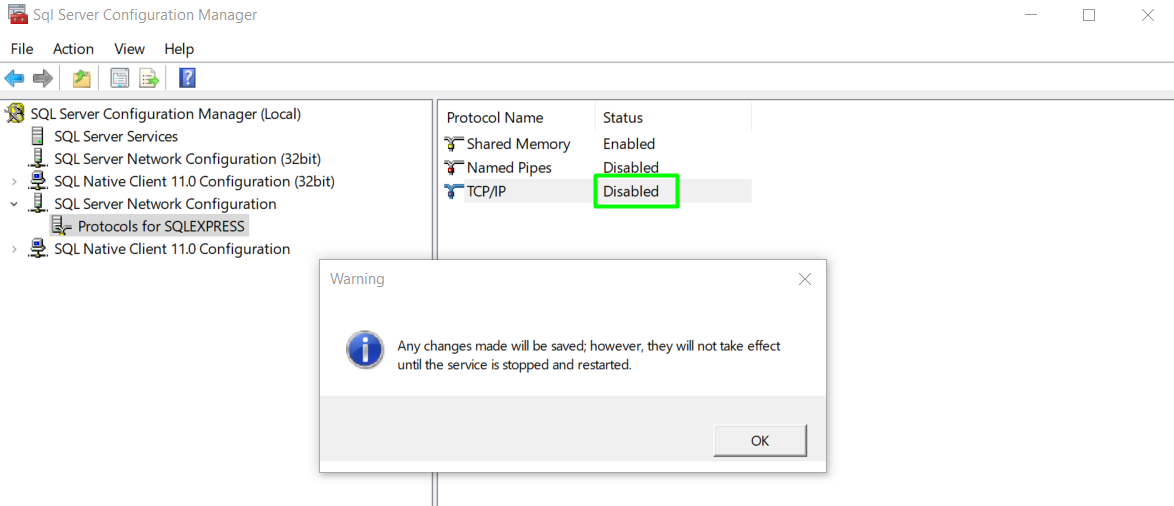Click the Export List toolbar icon
Screen dimensions: 1174x506
pyautogui.click(x=149, y=77)
